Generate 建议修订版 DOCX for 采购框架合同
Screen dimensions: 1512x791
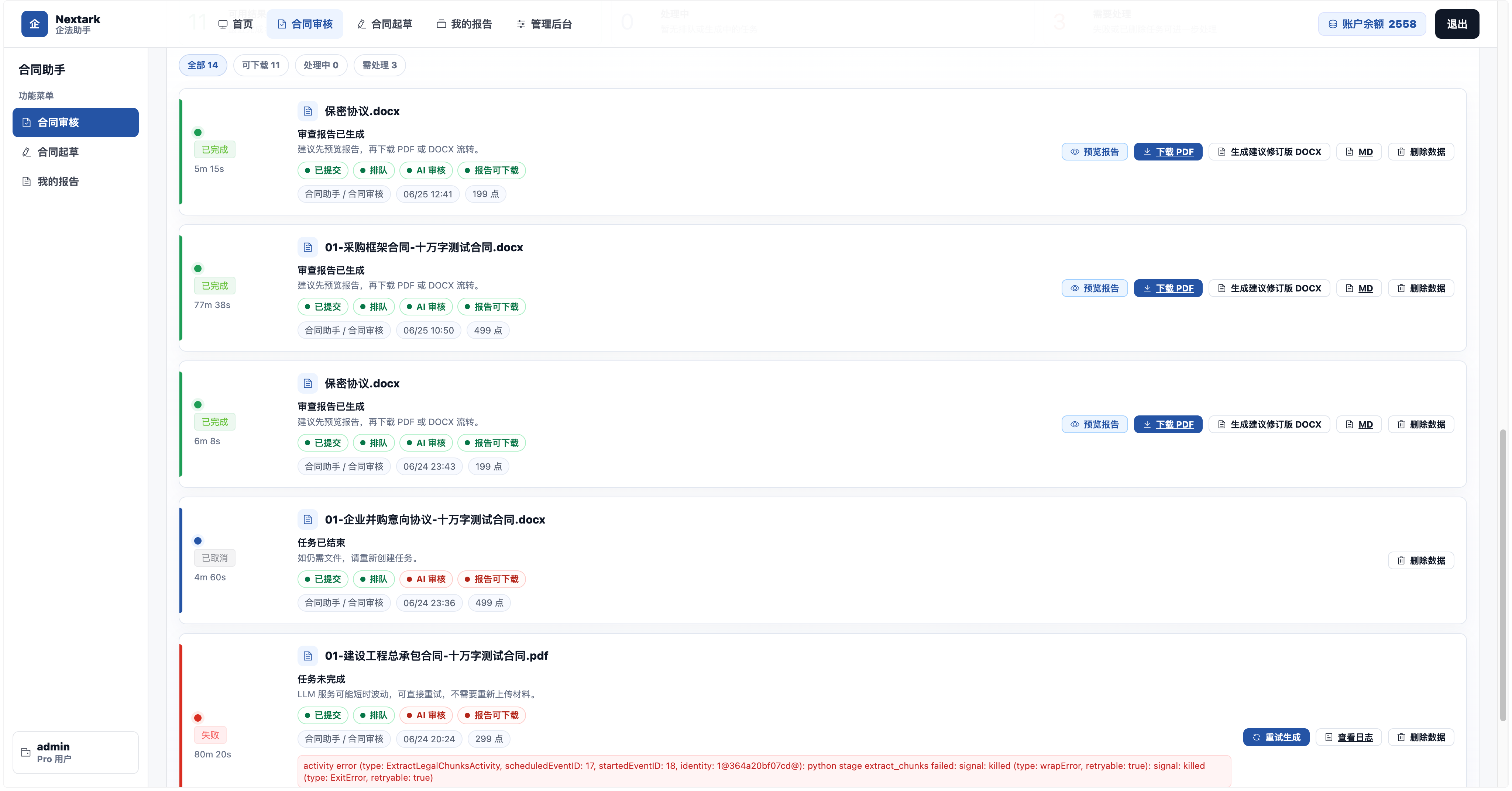pos(1269,288)
